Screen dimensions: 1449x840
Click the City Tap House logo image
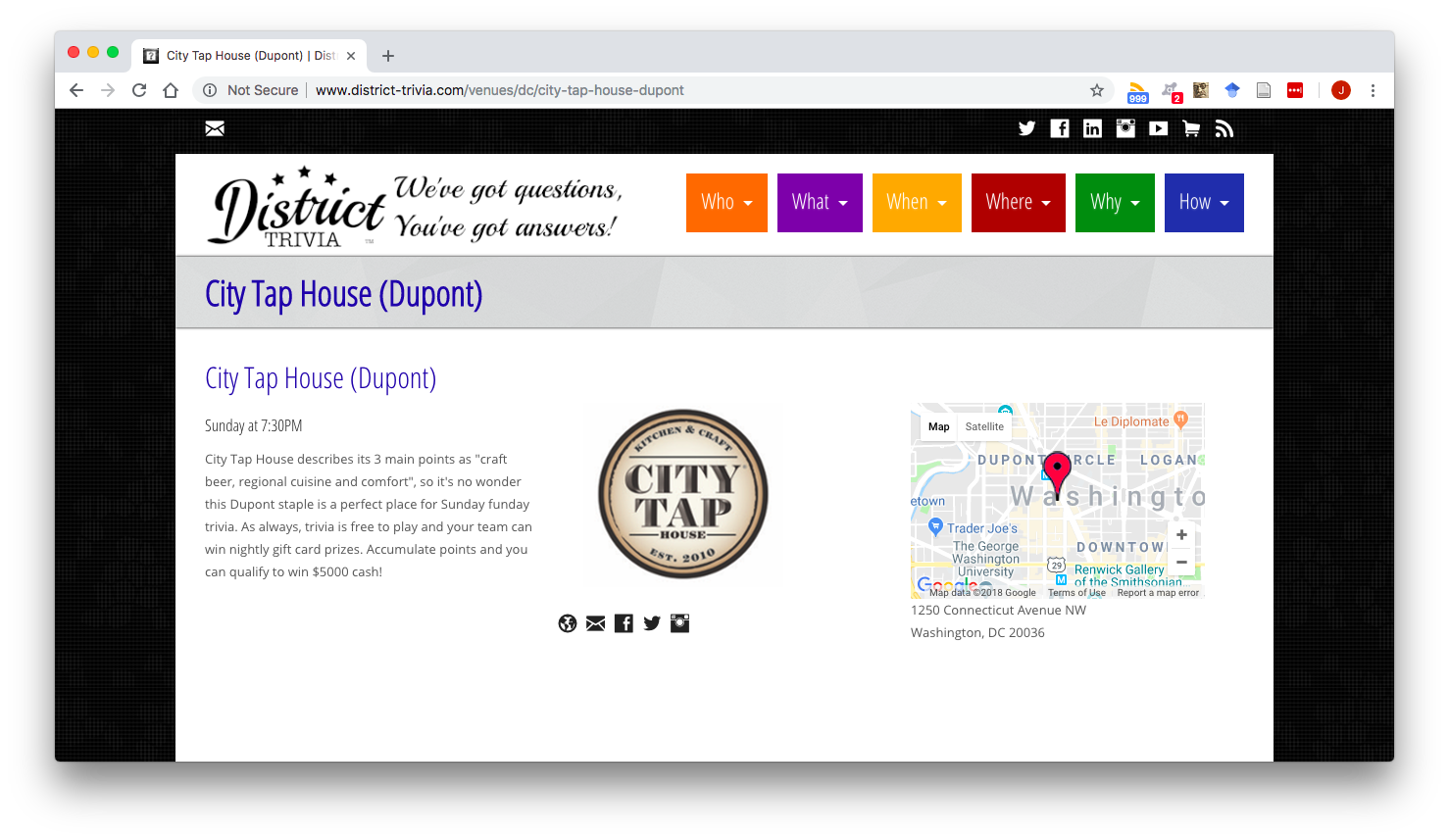(683, 494)
